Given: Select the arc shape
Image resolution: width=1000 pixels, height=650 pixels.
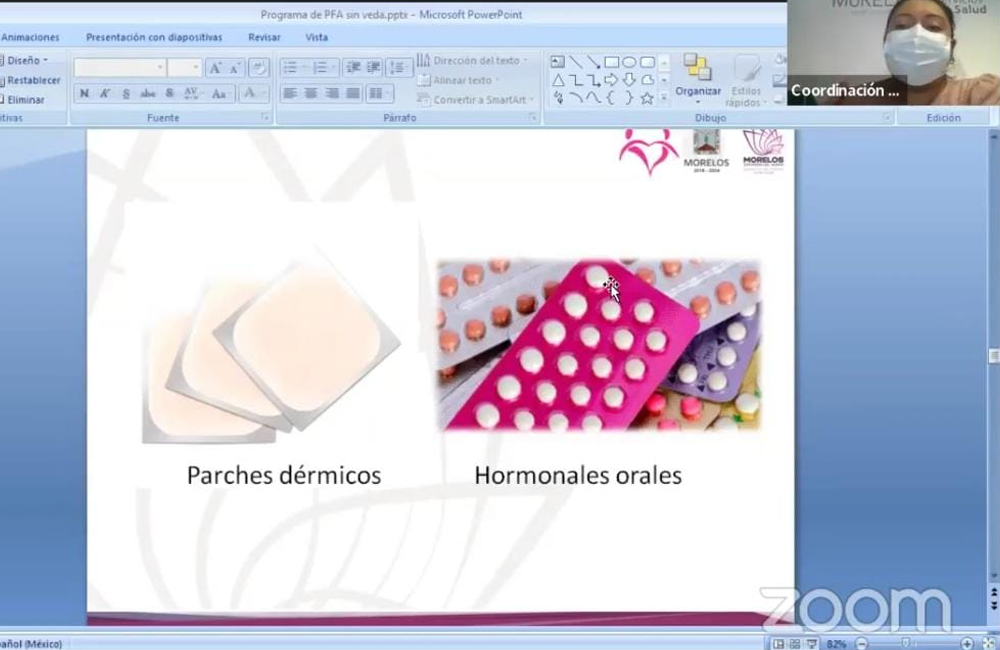Looking at the screenshot, I should coord(576,98).
